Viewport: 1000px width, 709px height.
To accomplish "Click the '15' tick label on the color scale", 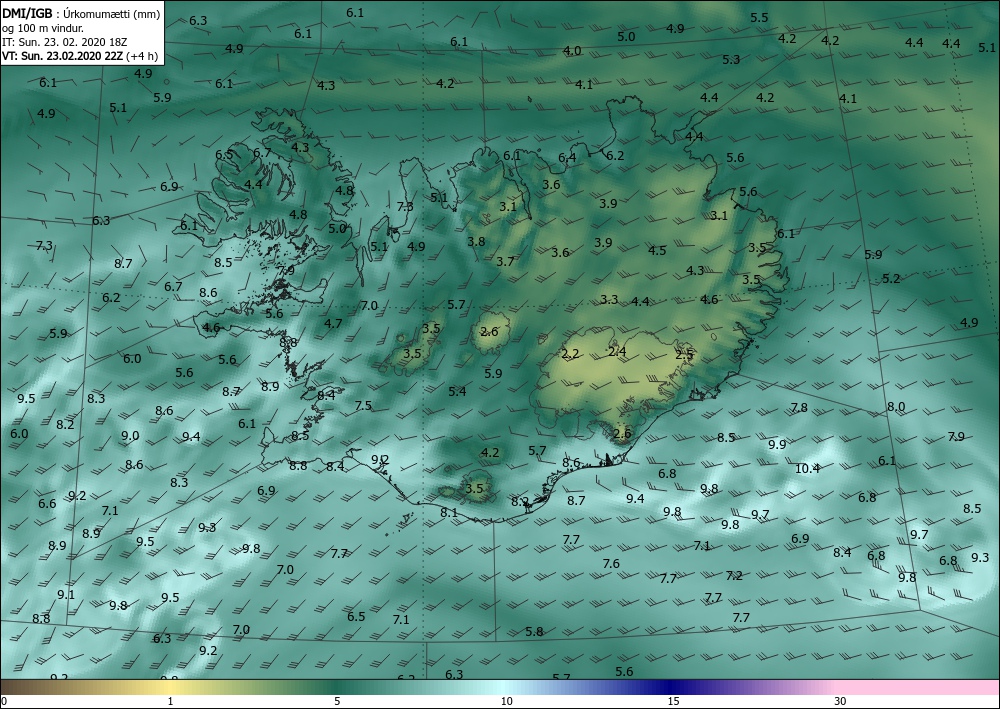I will 673,701.
